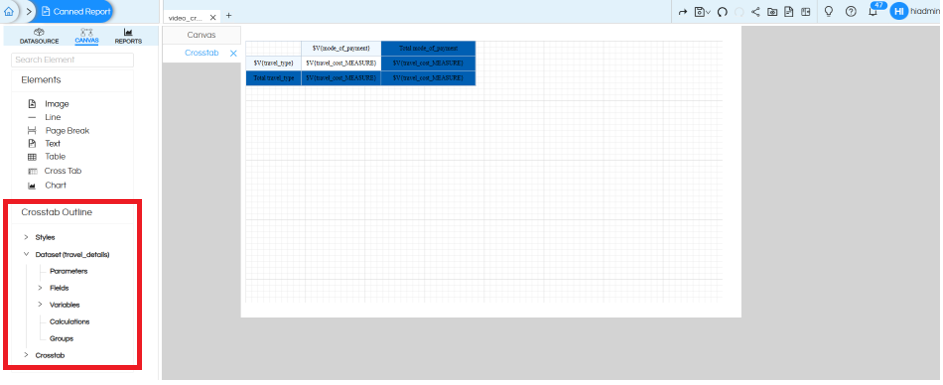Click the undo icon
The image size is (943, 385).
click(x=722, y=11)
